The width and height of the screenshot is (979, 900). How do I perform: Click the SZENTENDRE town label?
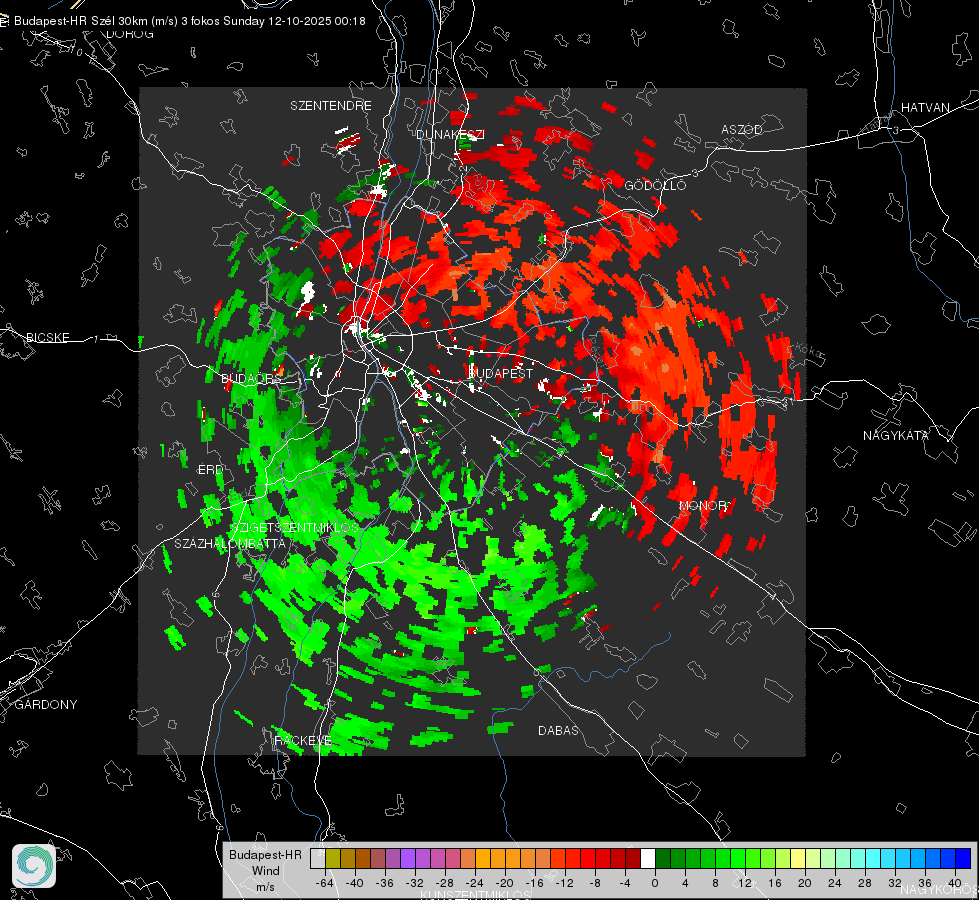coord(331,106)
